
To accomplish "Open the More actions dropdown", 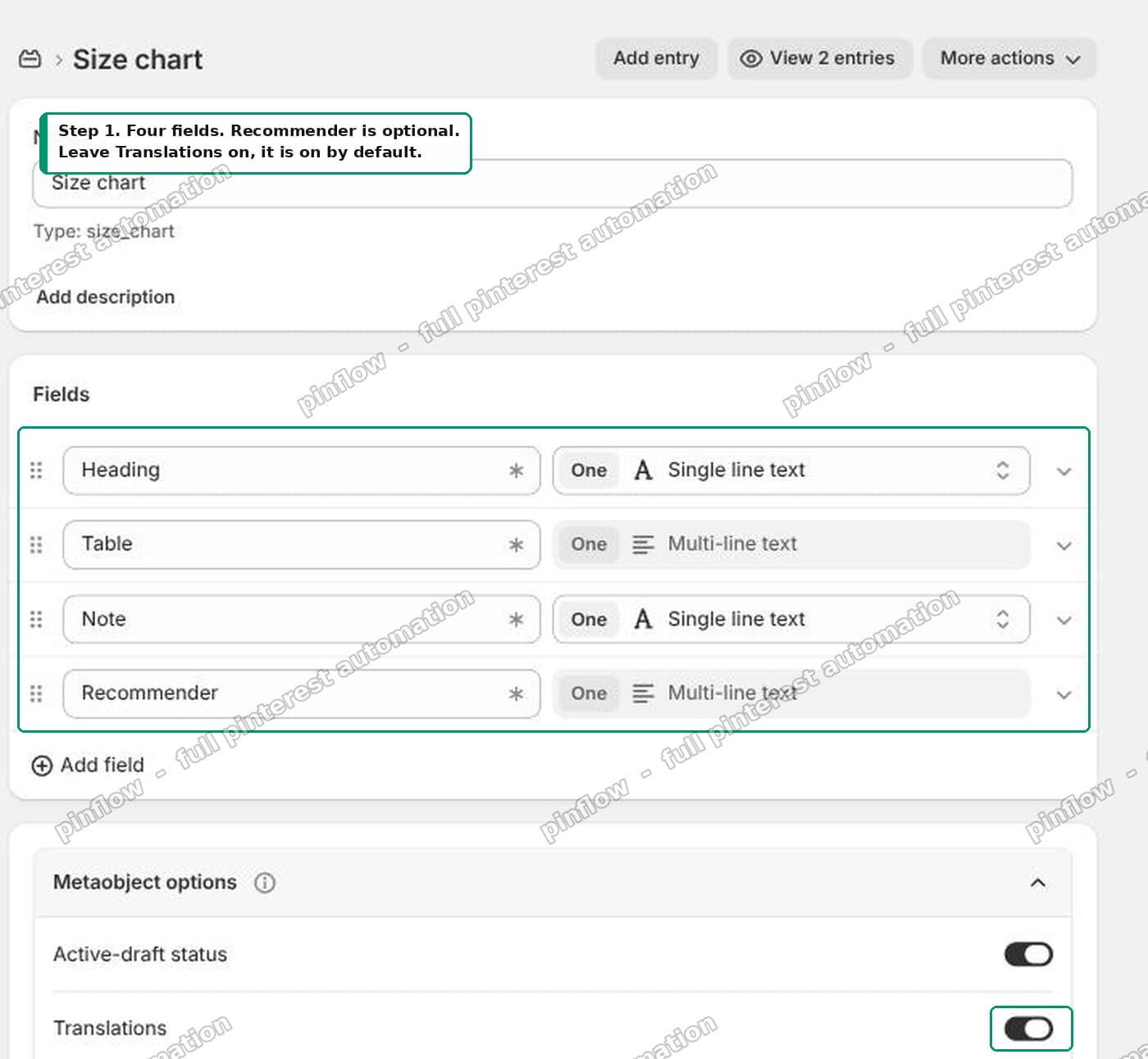I will click(x=1009, y=58).
